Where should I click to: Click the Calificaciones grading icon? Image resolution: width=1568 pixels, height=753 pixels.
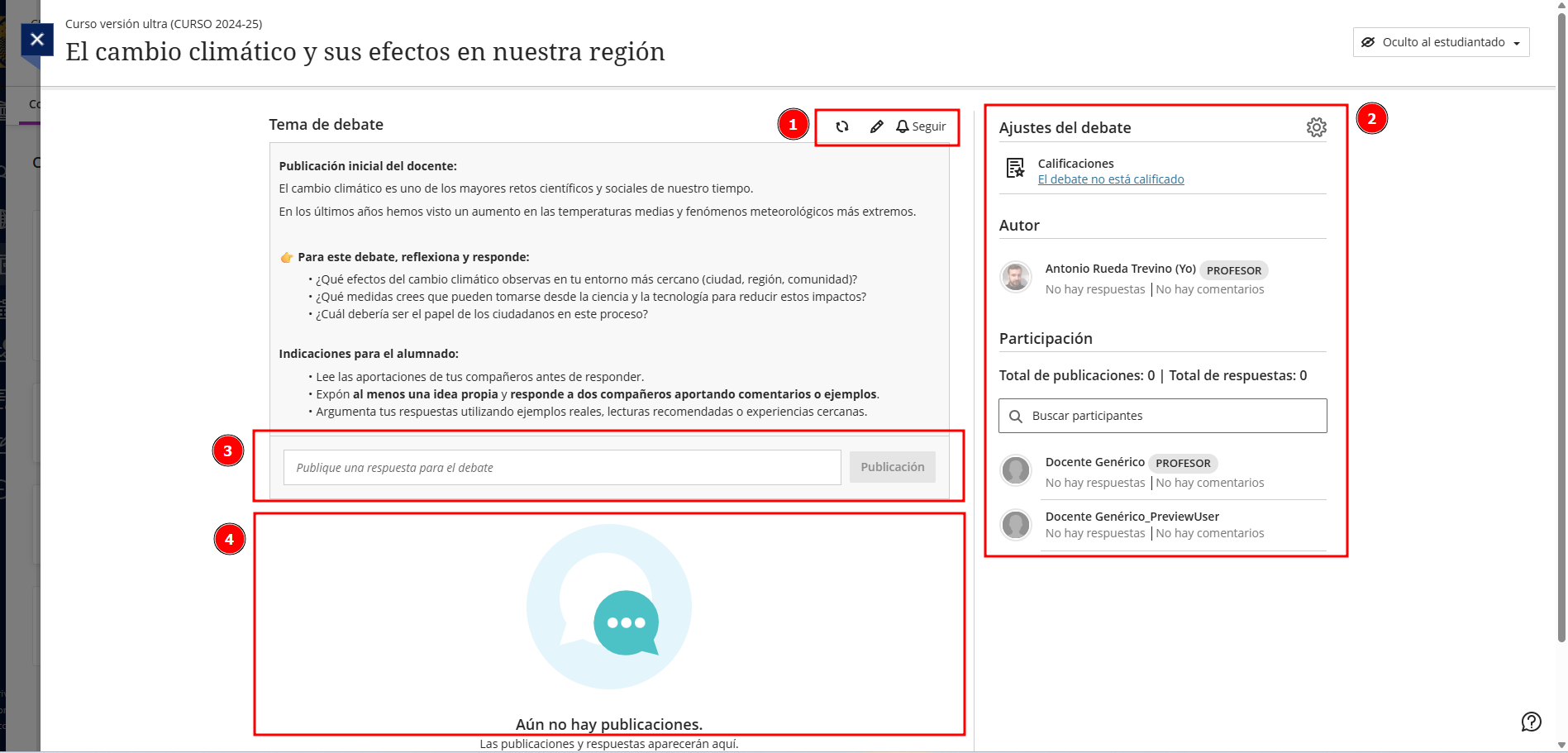click(x=1015, y=169)
